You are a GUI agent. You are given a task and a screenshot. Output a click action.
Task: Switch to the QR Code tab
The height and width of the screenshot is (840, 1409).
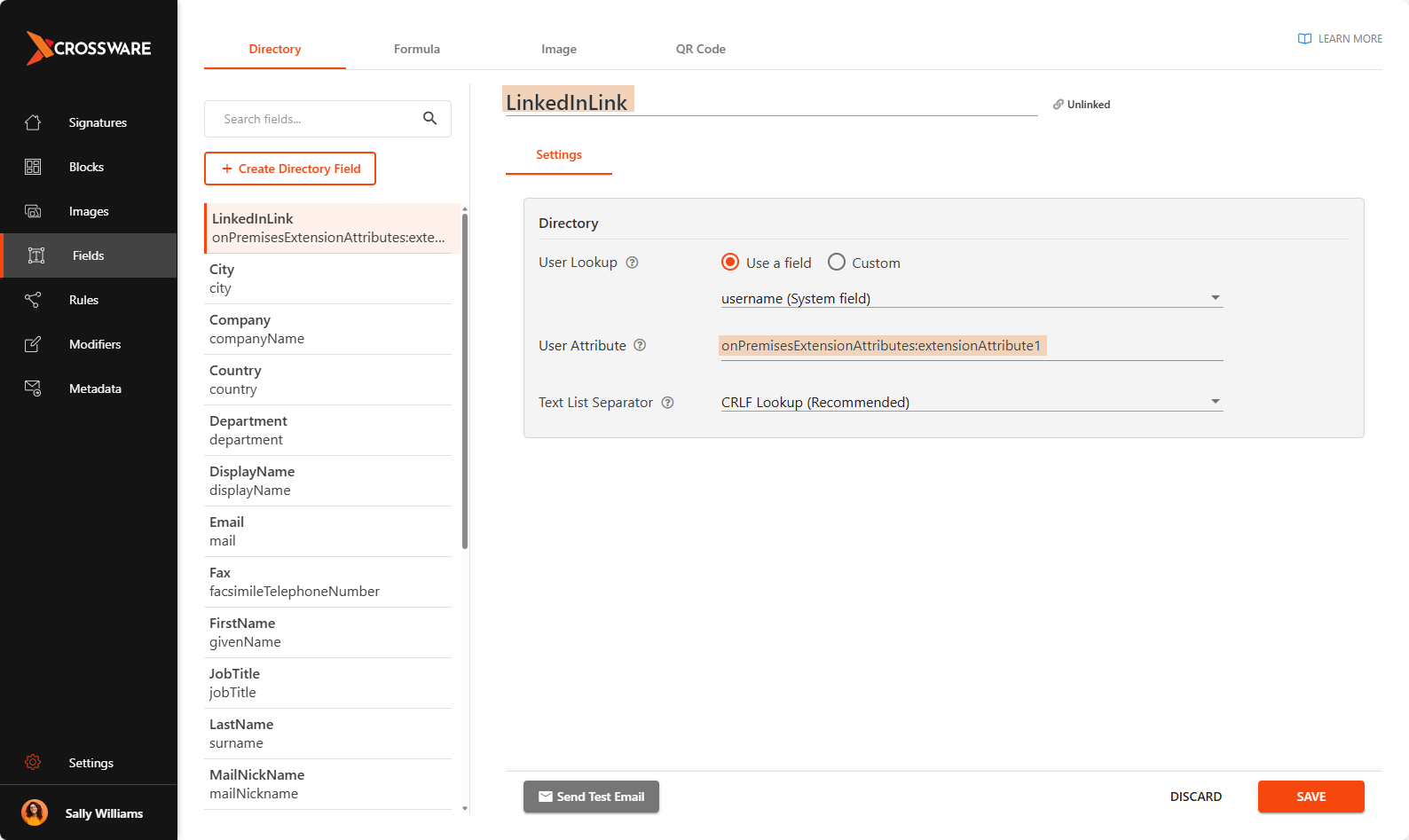coord(700,49)
